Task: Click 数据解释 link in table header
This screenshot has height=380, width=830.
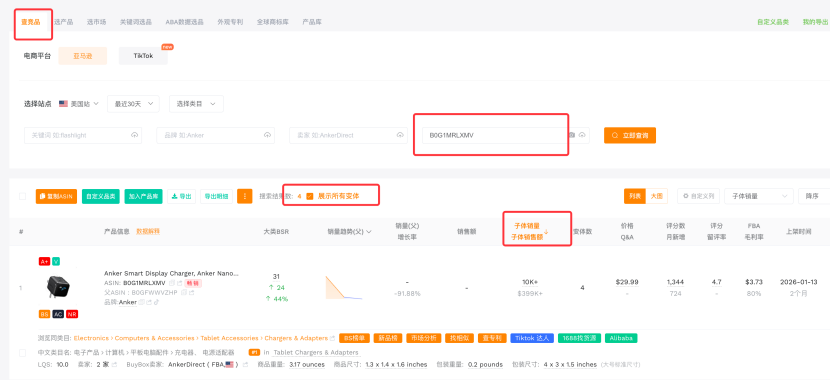Action: click(148, 232)
